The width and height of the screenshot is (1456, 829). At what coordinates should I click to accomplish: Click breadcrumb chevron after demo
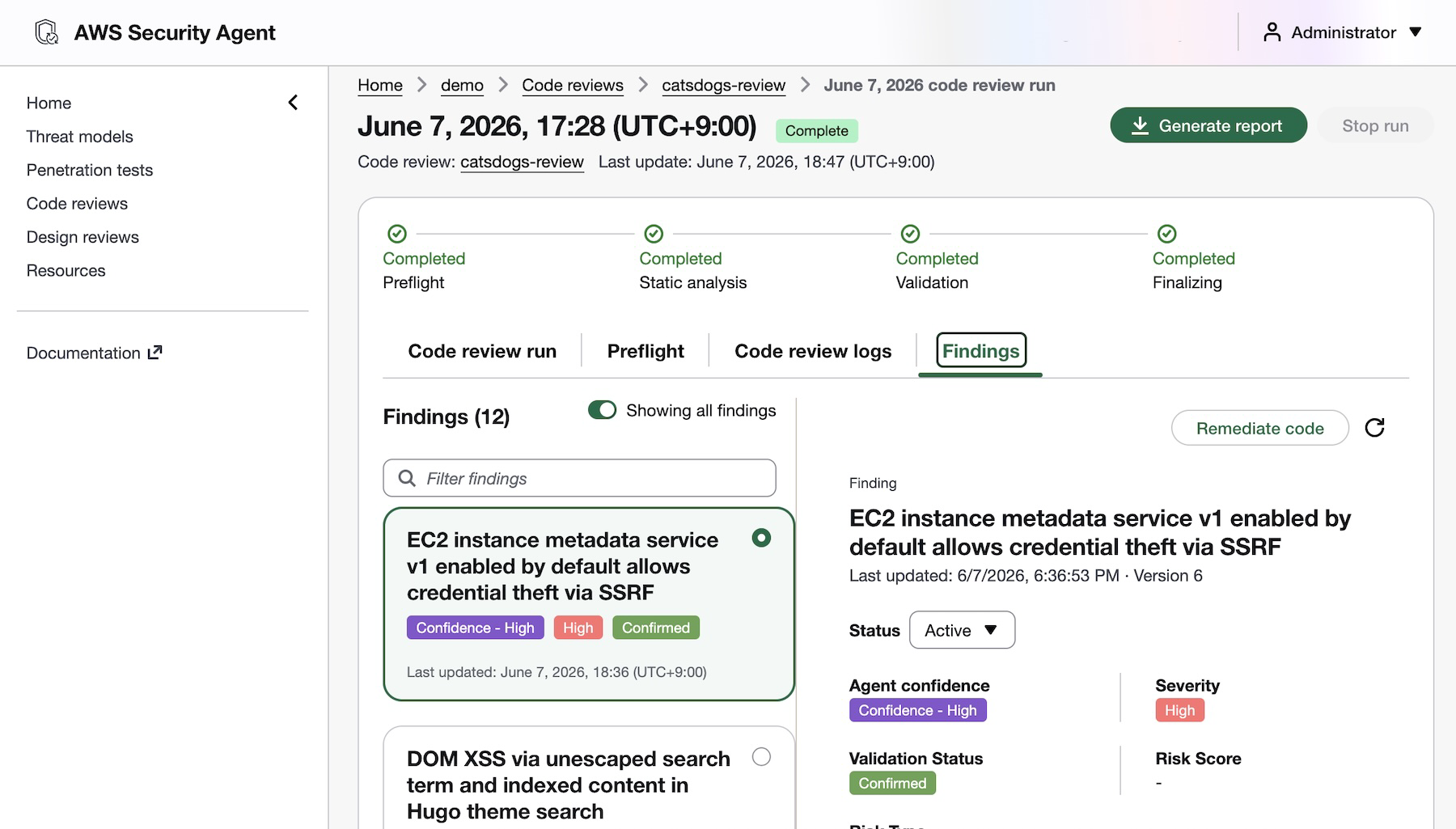coord(503,85)
